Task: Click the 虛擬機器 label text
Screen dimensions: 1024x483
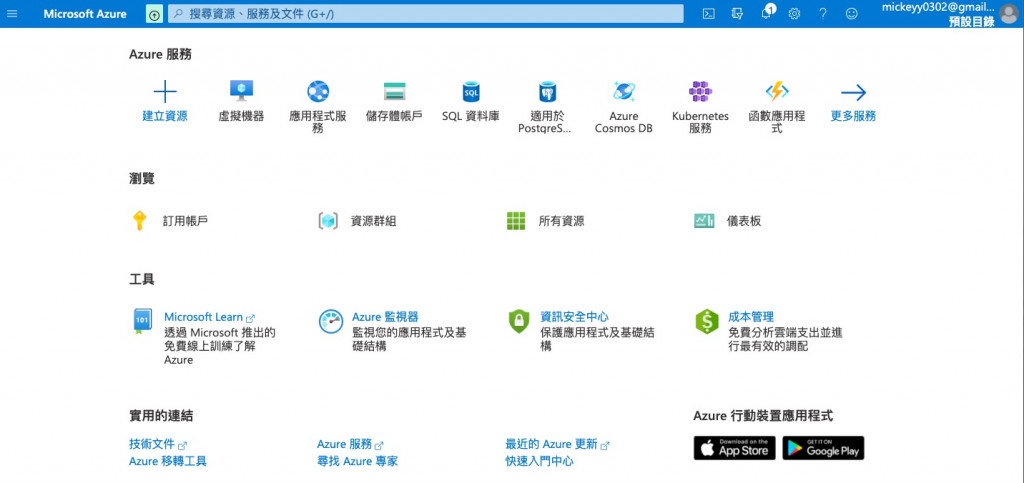Action: [242, 116]
